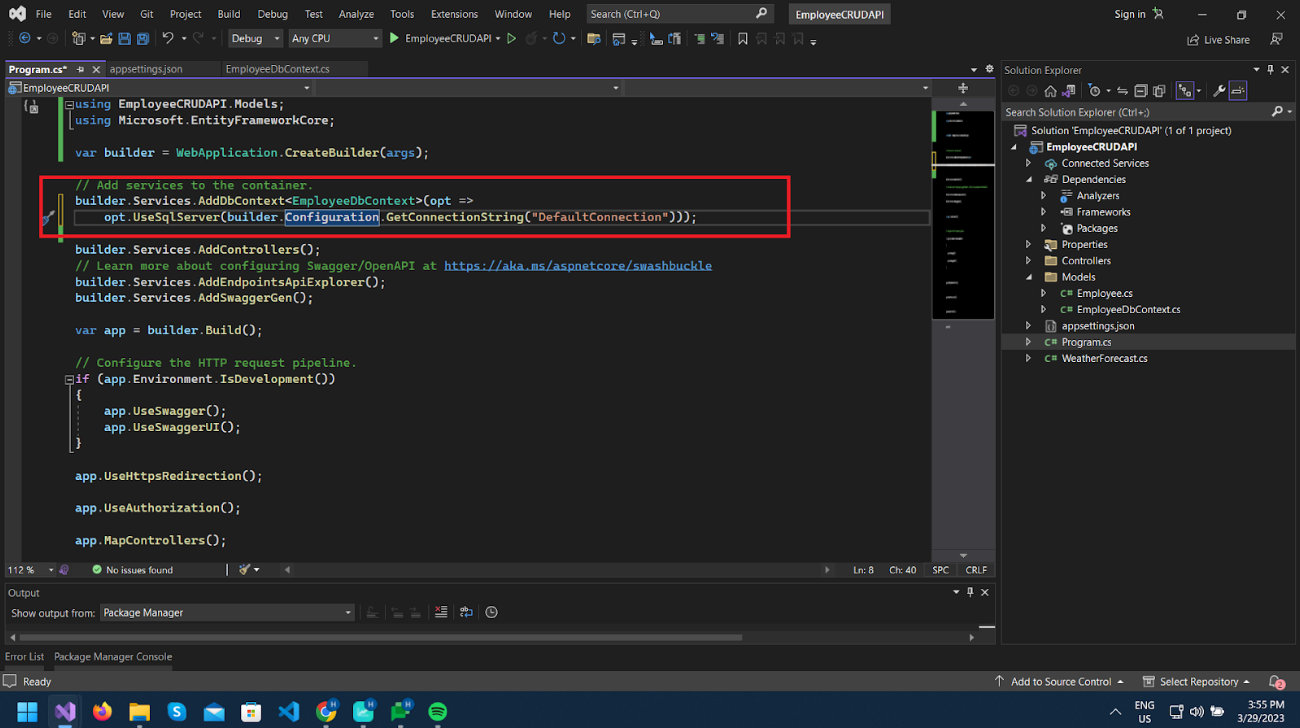Click the Live Share button

point(1218,40)
